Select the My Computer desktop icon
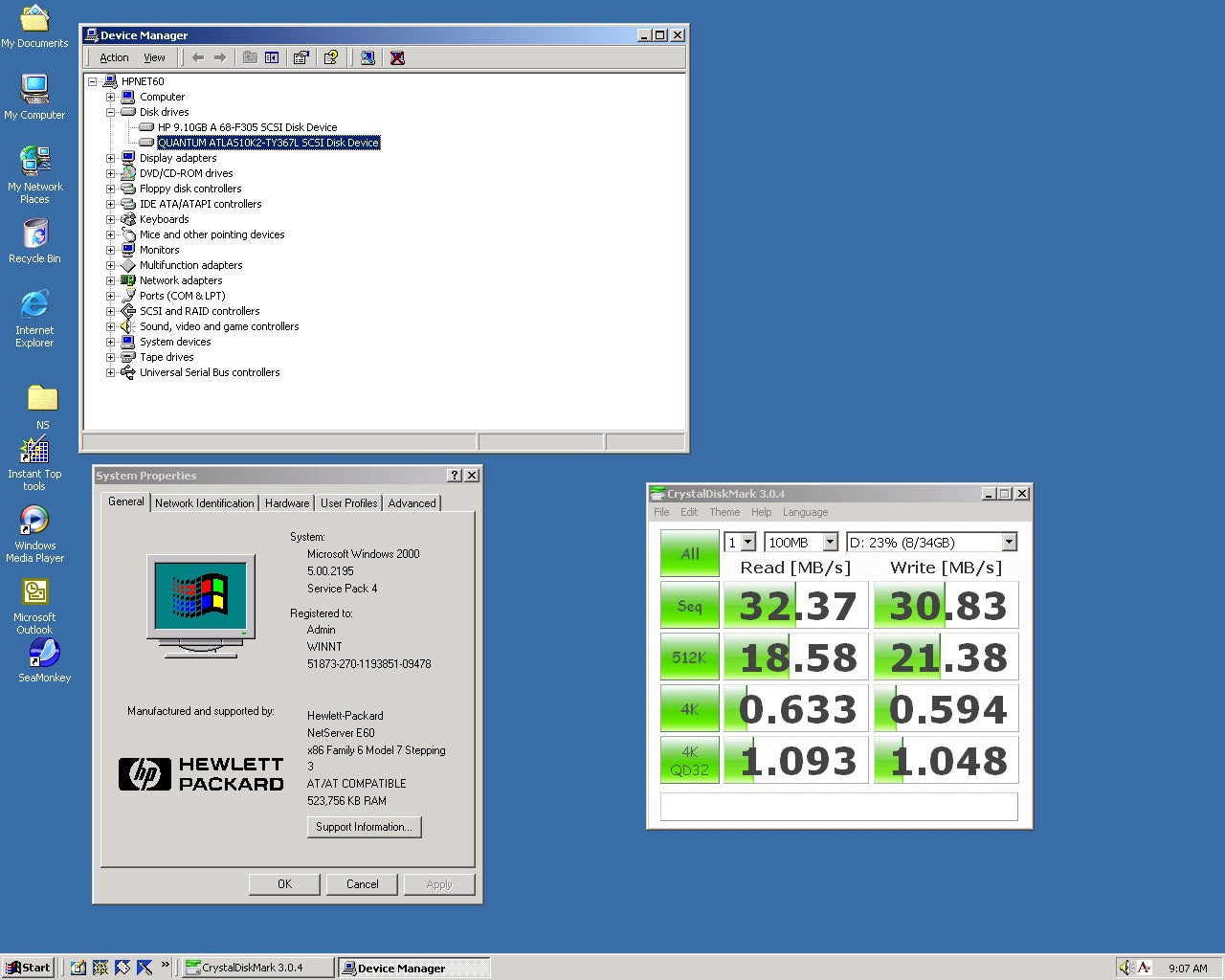1225x980 pixels. [34, 96]
